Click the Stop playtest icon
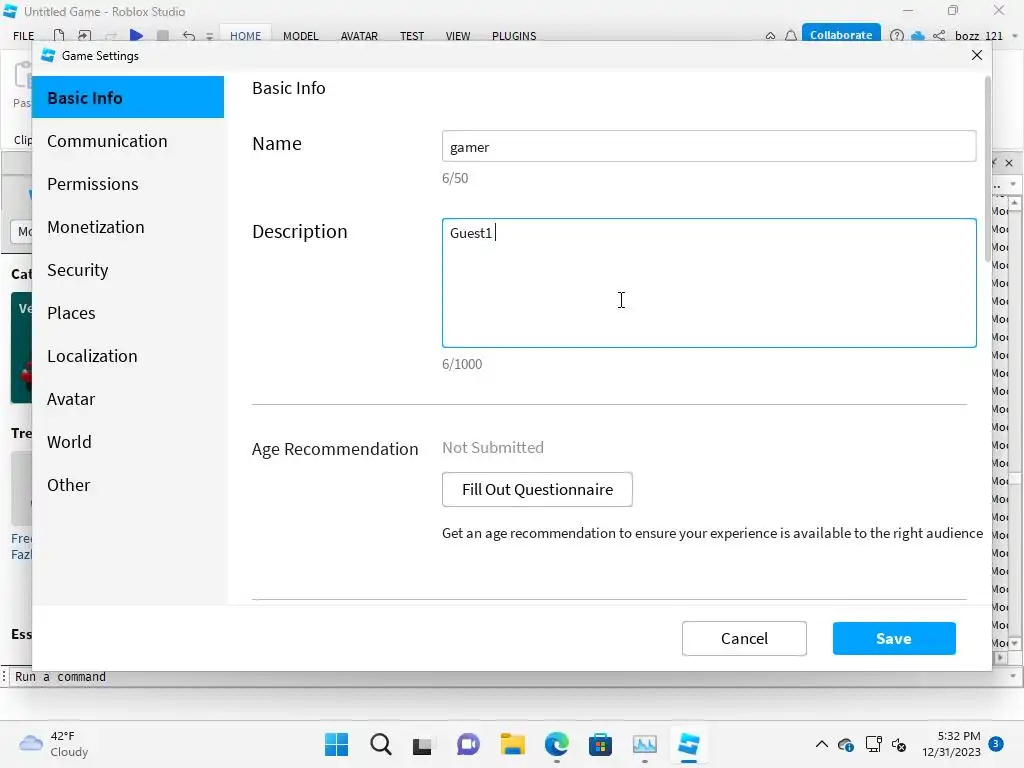Image resolution: width=1024 pixels, height=768 pixels. tap(163, 35)
